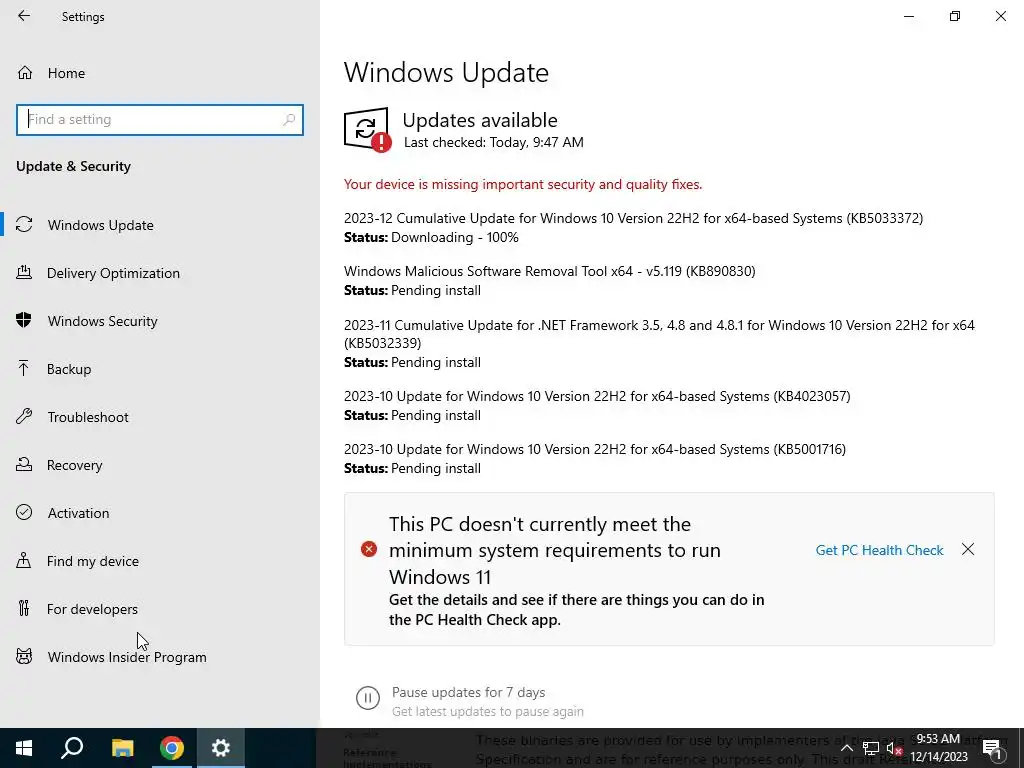Open the notification center icon
1024x768 pixels.
[992, 748]
